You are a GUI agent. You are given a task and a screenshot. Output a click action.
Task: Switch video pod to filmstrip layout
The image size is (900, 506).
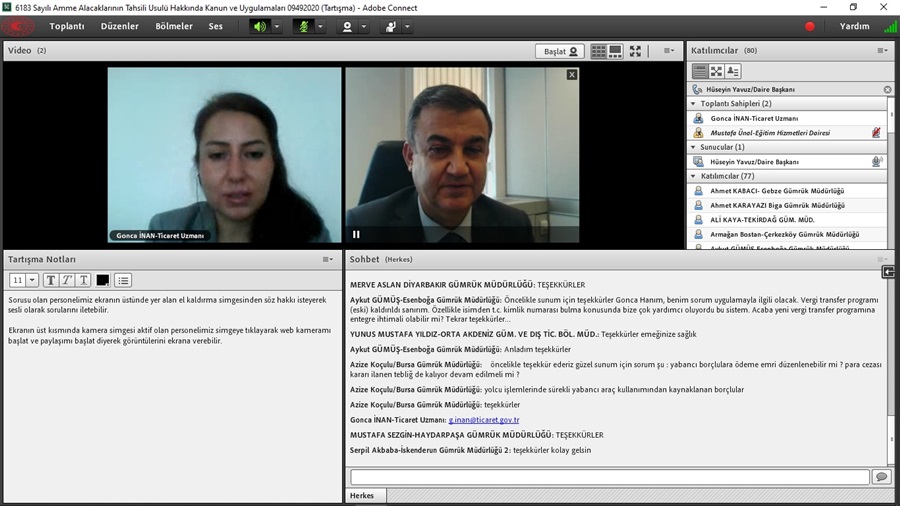(x=615, y=51)
